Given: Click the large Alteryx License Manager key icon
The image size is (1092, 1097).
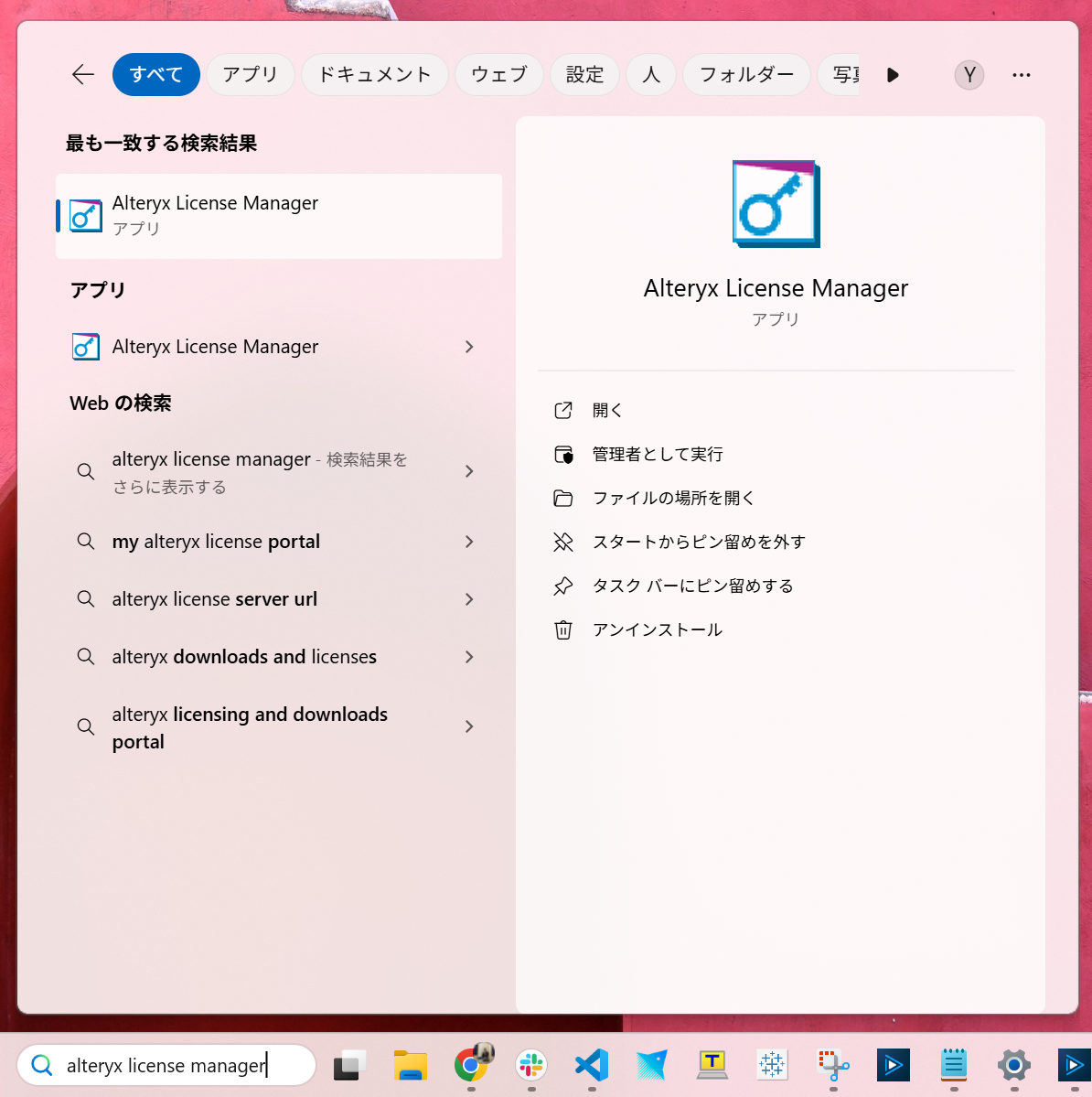Looking at the screenshot, I should pos(776,204).
